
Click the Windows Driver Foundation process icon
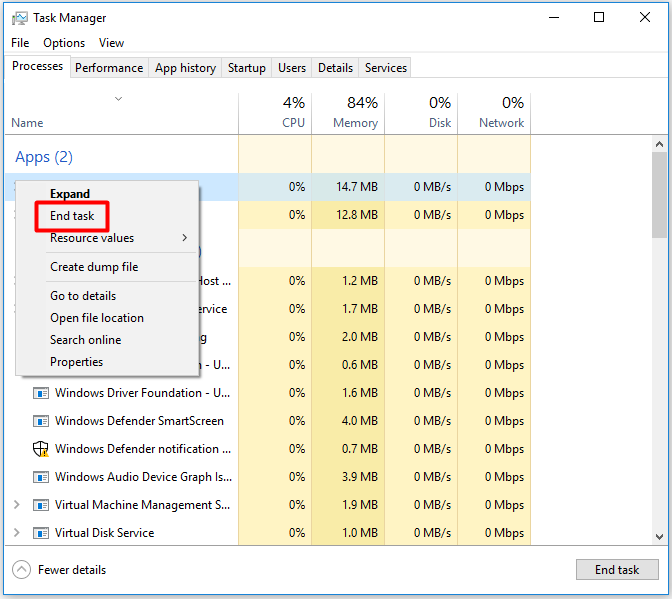click(x=41, y=393)
